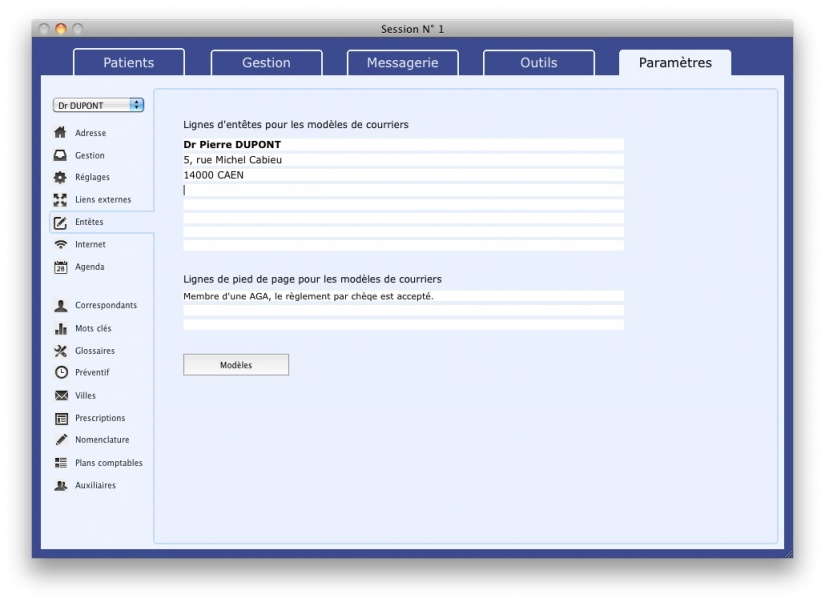Click the Modèles button
Image resolution: width=825 pixels, height=602 pixels.
click(236, 365)
